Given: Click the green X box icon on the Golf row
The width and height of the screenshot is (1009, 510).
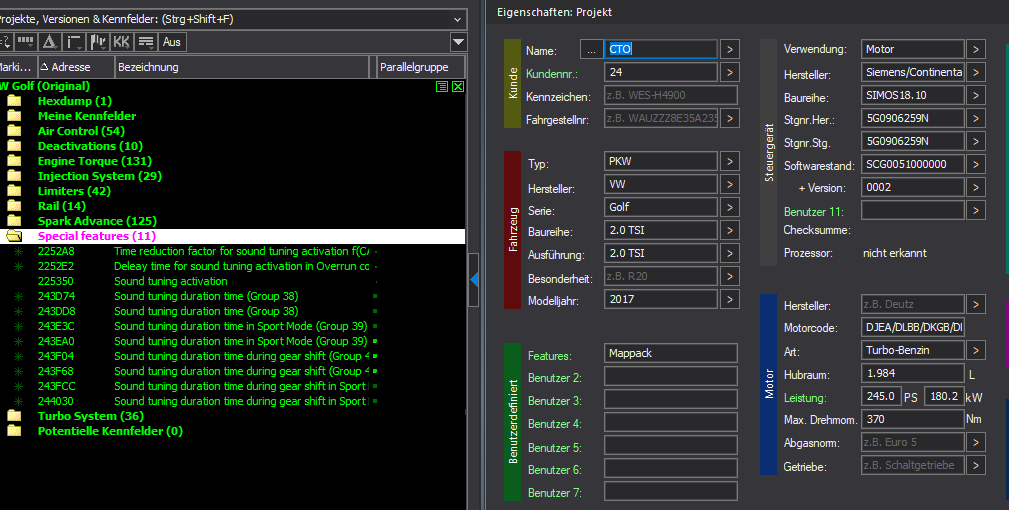Looking at the screenshot, I should point(457,87).
